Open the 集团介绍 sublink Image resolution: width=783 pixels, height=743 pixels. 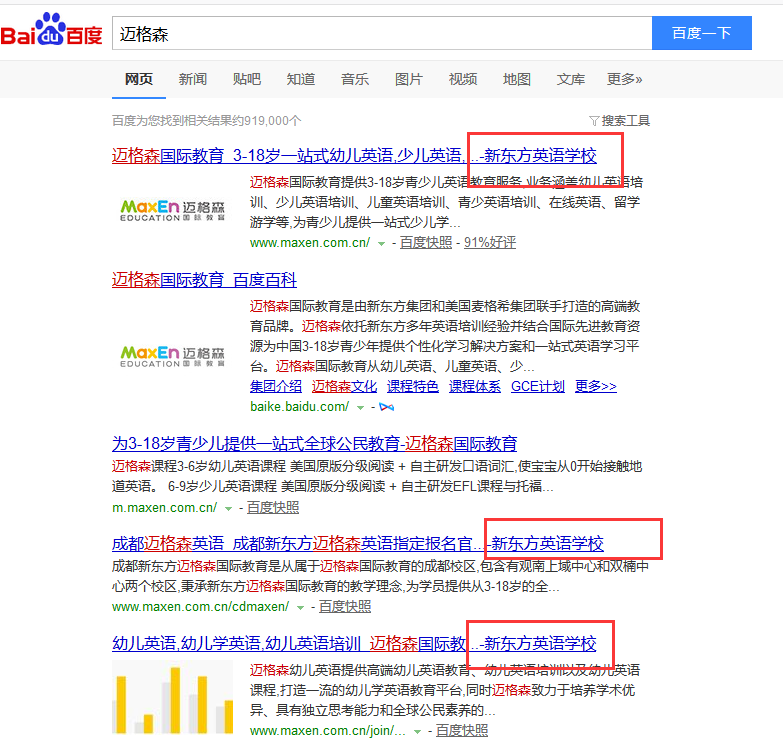click(276, 386)
